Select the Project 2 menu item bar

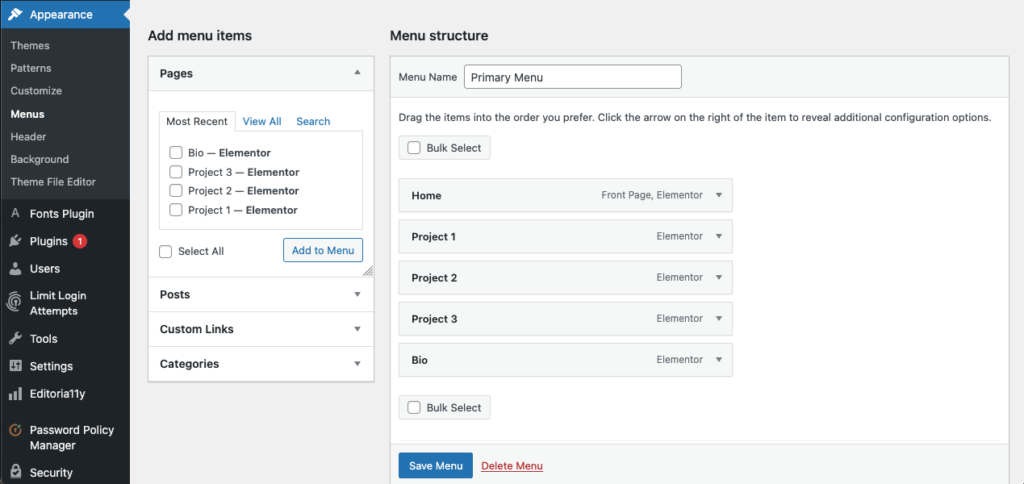566,278
